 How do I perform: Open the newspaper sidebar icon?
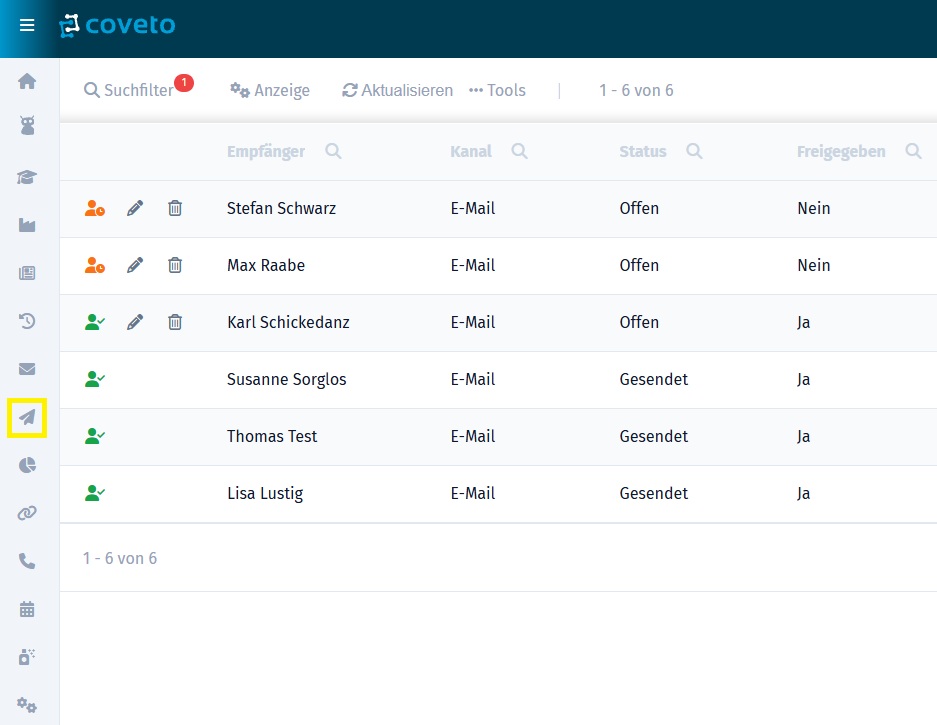[x=27, y=273]
